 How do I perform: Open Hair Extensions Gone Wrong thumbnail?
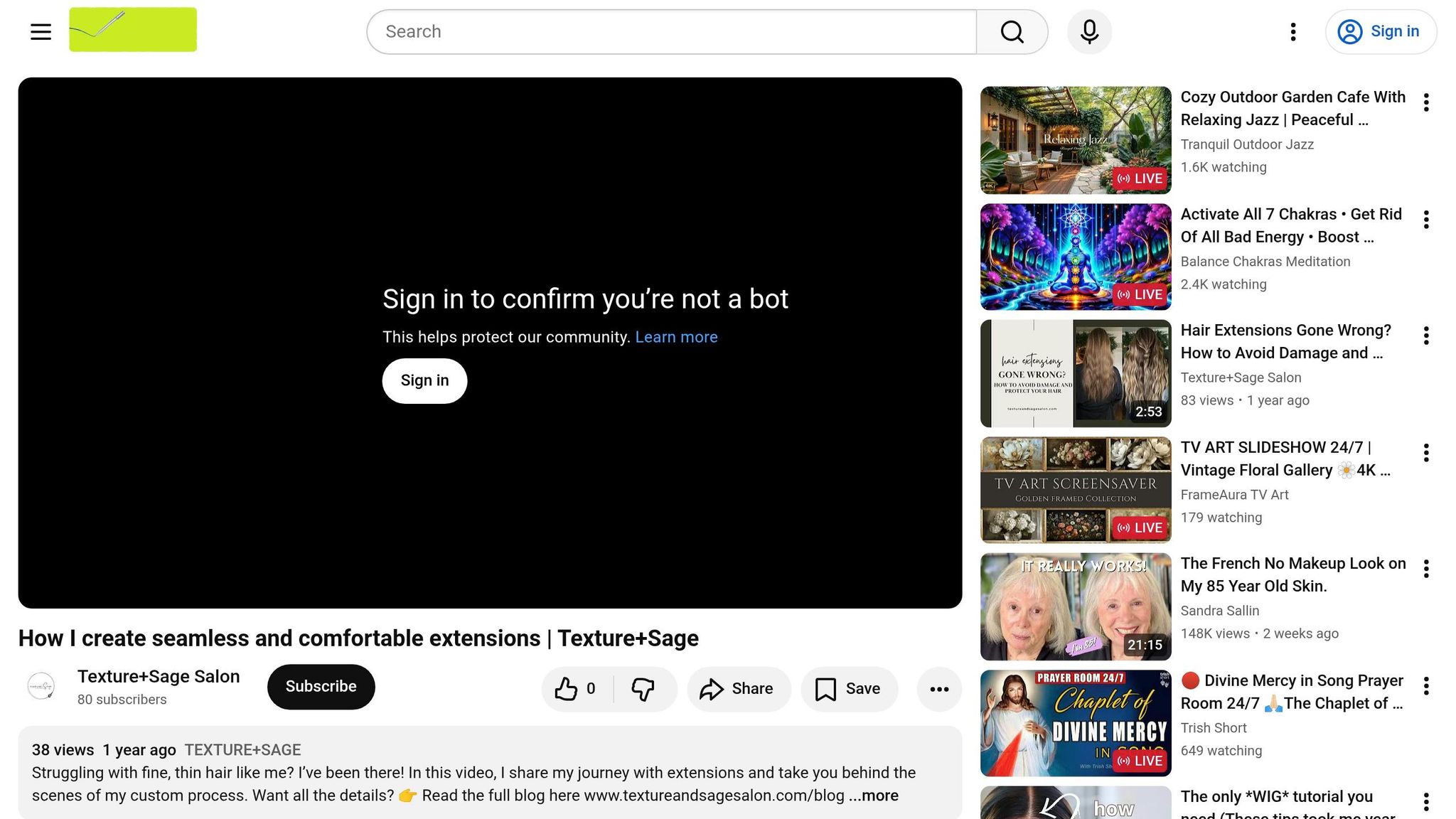[x=1076, y=374]
